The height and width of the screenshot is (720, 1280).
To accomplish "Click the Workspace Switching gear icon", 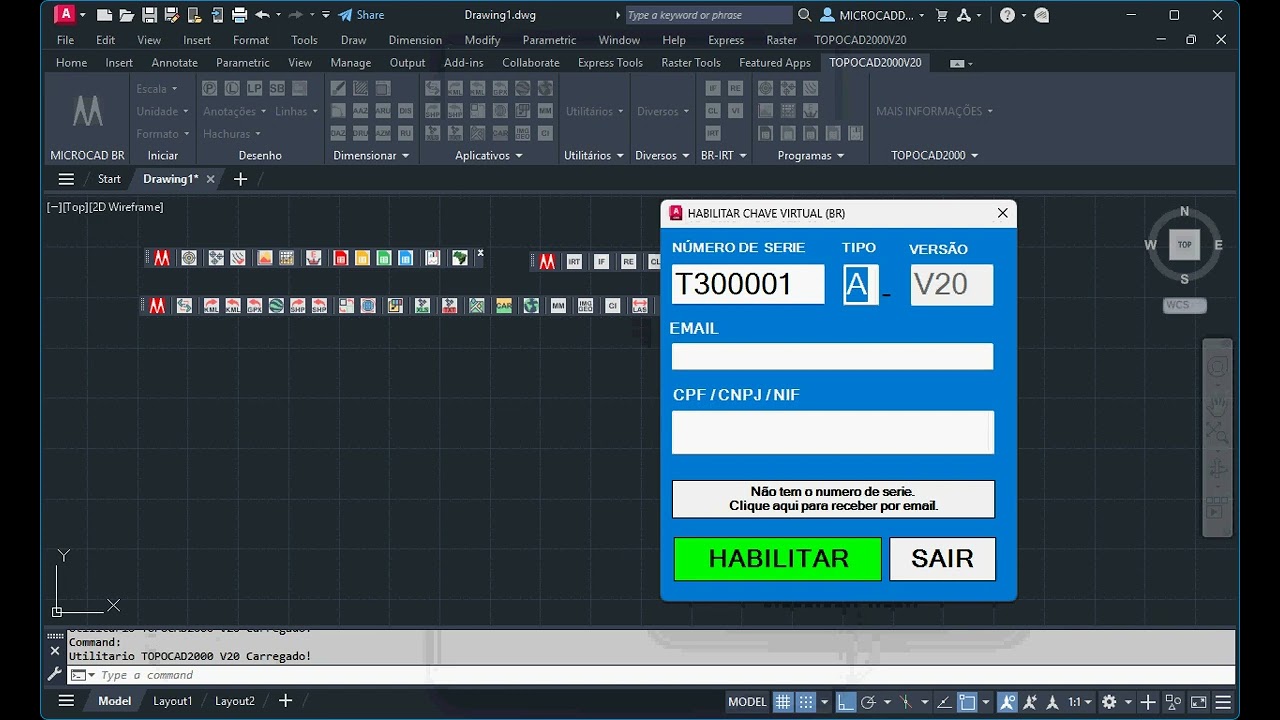I will [x=1108, y=702].
